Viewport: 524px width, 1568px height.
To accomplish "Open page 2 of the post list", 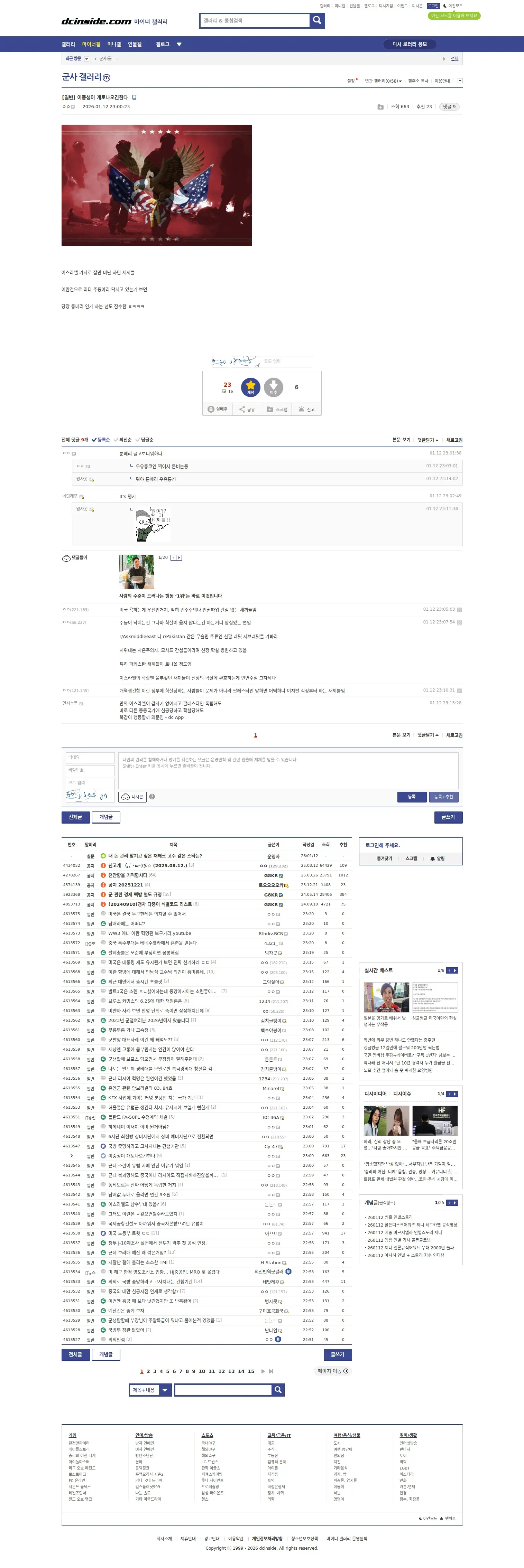I will [148, 1371].
